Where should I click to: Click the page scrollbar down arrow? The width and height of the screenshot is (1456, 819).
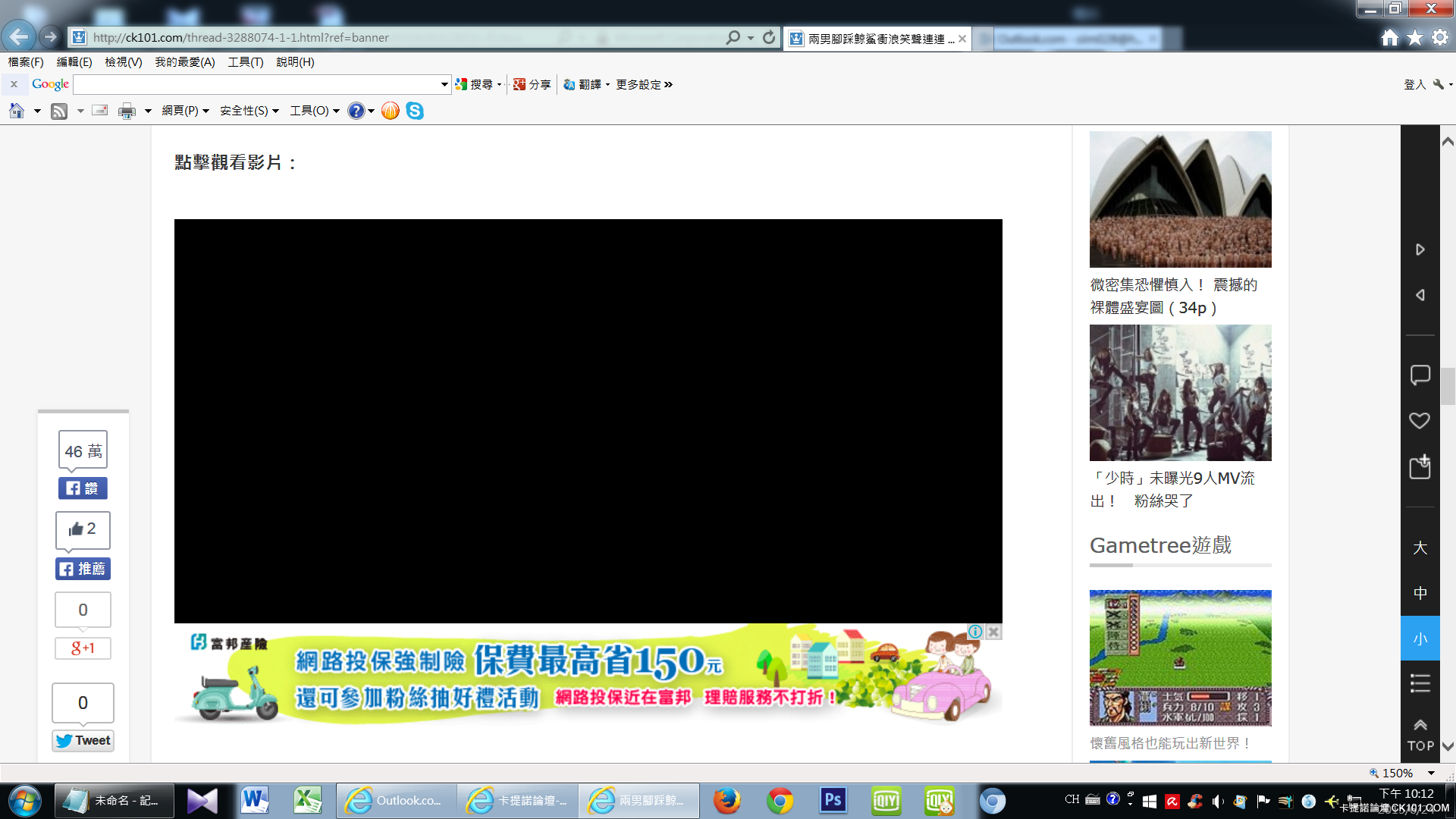(x=1448, y=746)
